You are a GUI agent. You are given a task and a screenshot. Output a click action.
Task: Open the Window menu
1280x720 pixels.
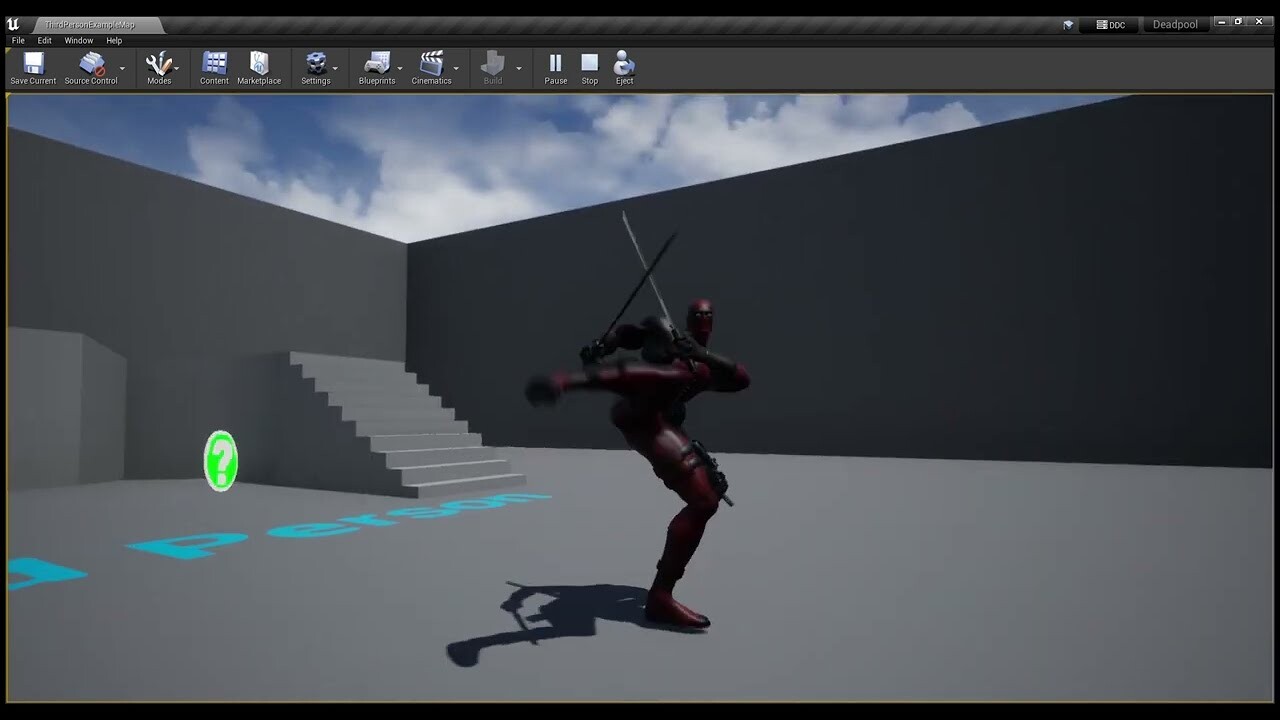click(78, 40)
